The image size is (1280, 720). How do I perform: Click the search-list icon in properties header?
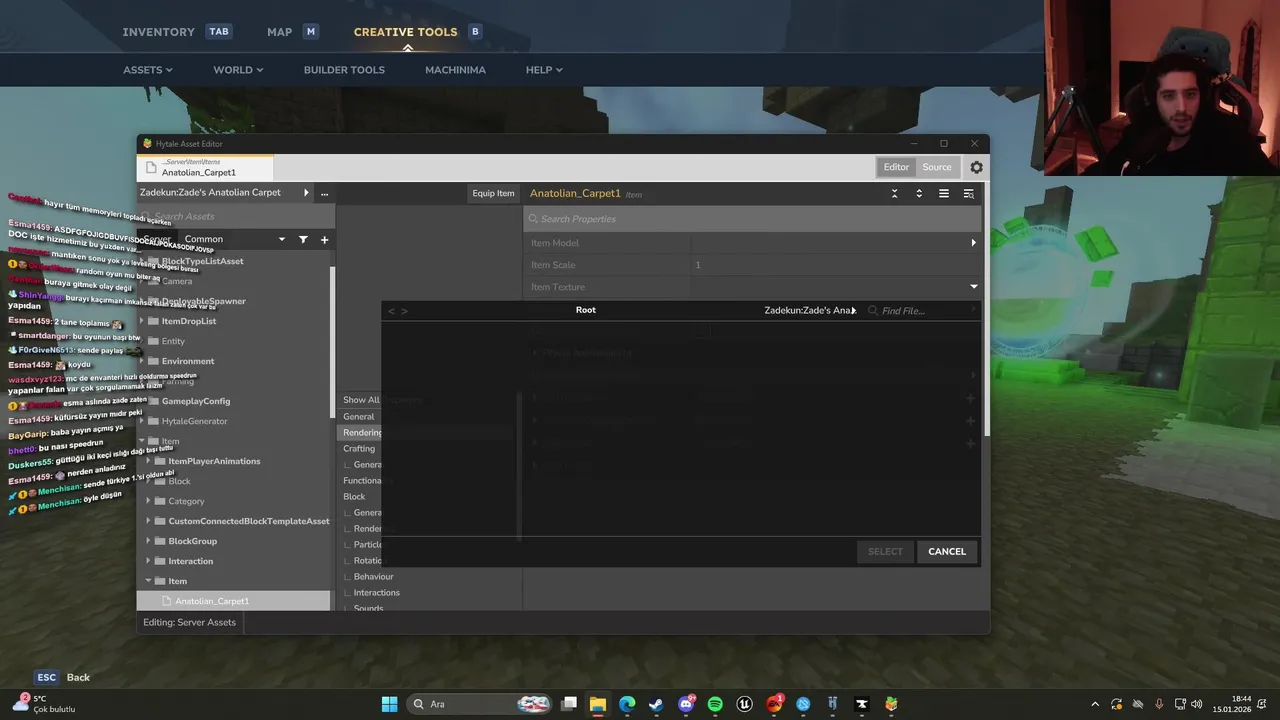click(x=969, y=193)
